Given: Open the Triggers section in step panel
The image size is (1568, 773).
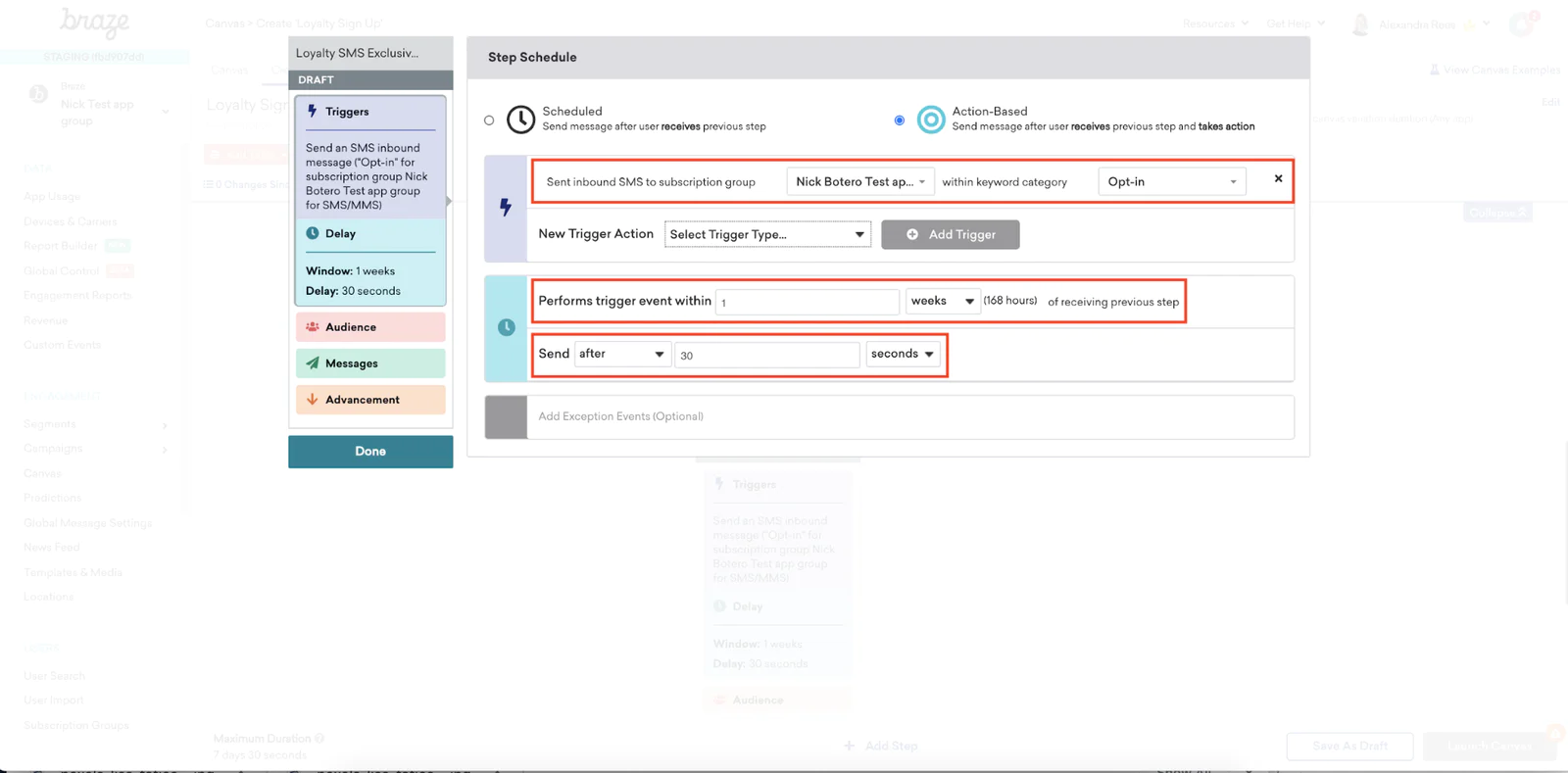Looking at the screenshot, I should [370, 112].
